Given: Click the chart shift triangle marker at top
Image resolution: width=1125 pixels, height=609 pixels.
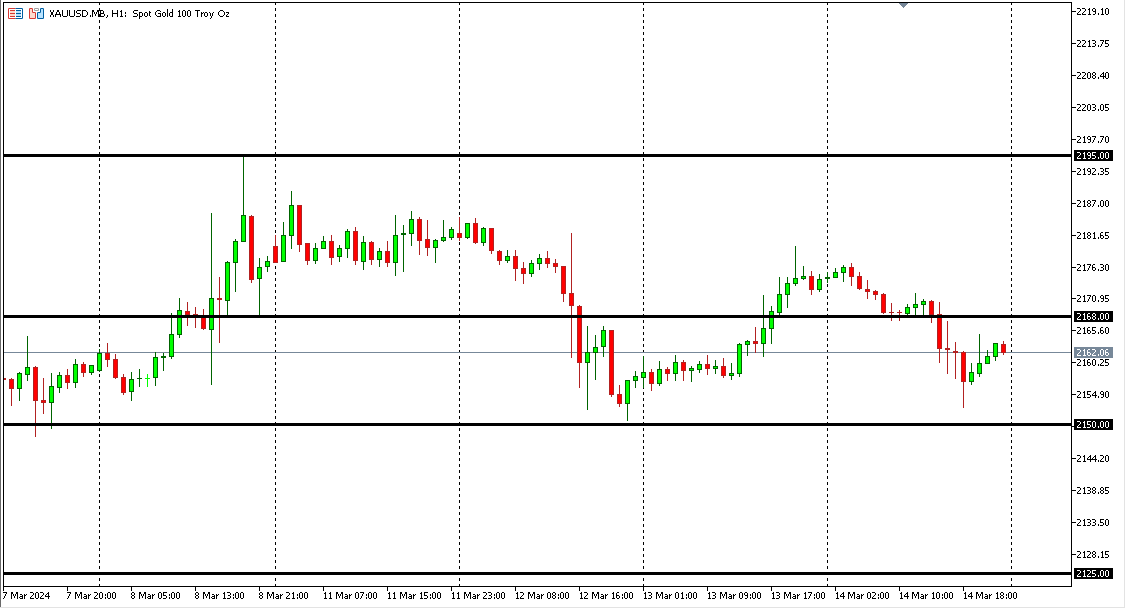Looking at the screenshot, I should click(903, 5).
